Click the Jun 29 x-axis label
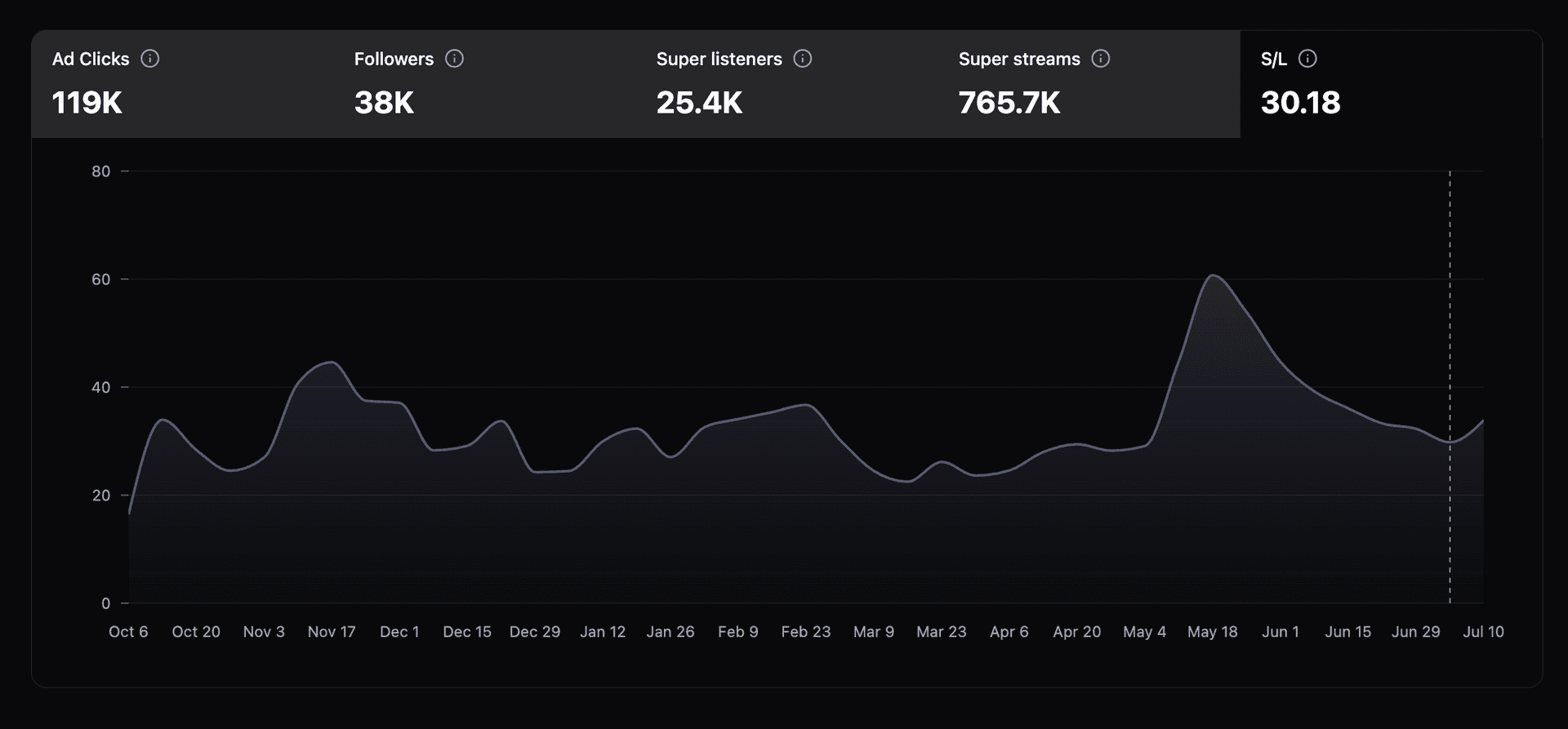The height and width of the screenshot is (729, 1568). point(1416,632)
